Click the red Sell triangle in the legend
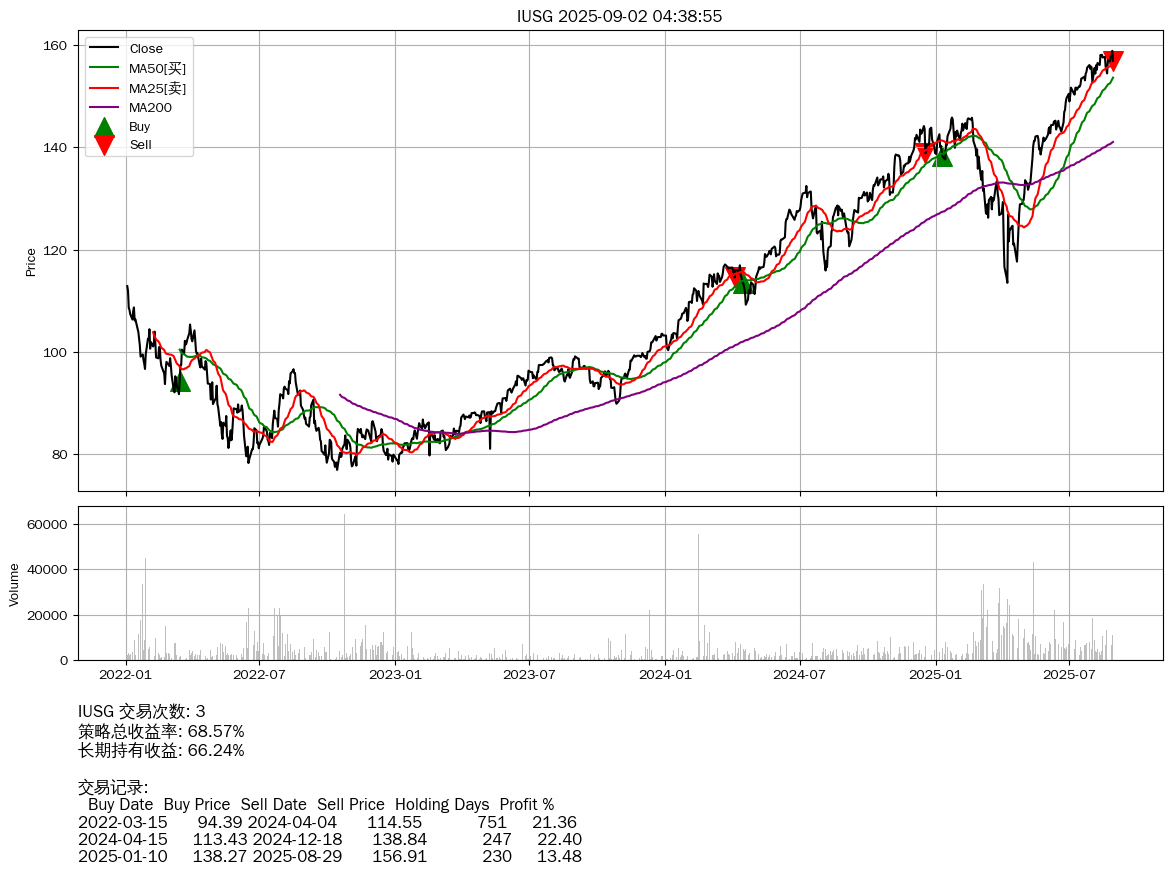The width and height of the screenshot is (1172, 875). 104,145
